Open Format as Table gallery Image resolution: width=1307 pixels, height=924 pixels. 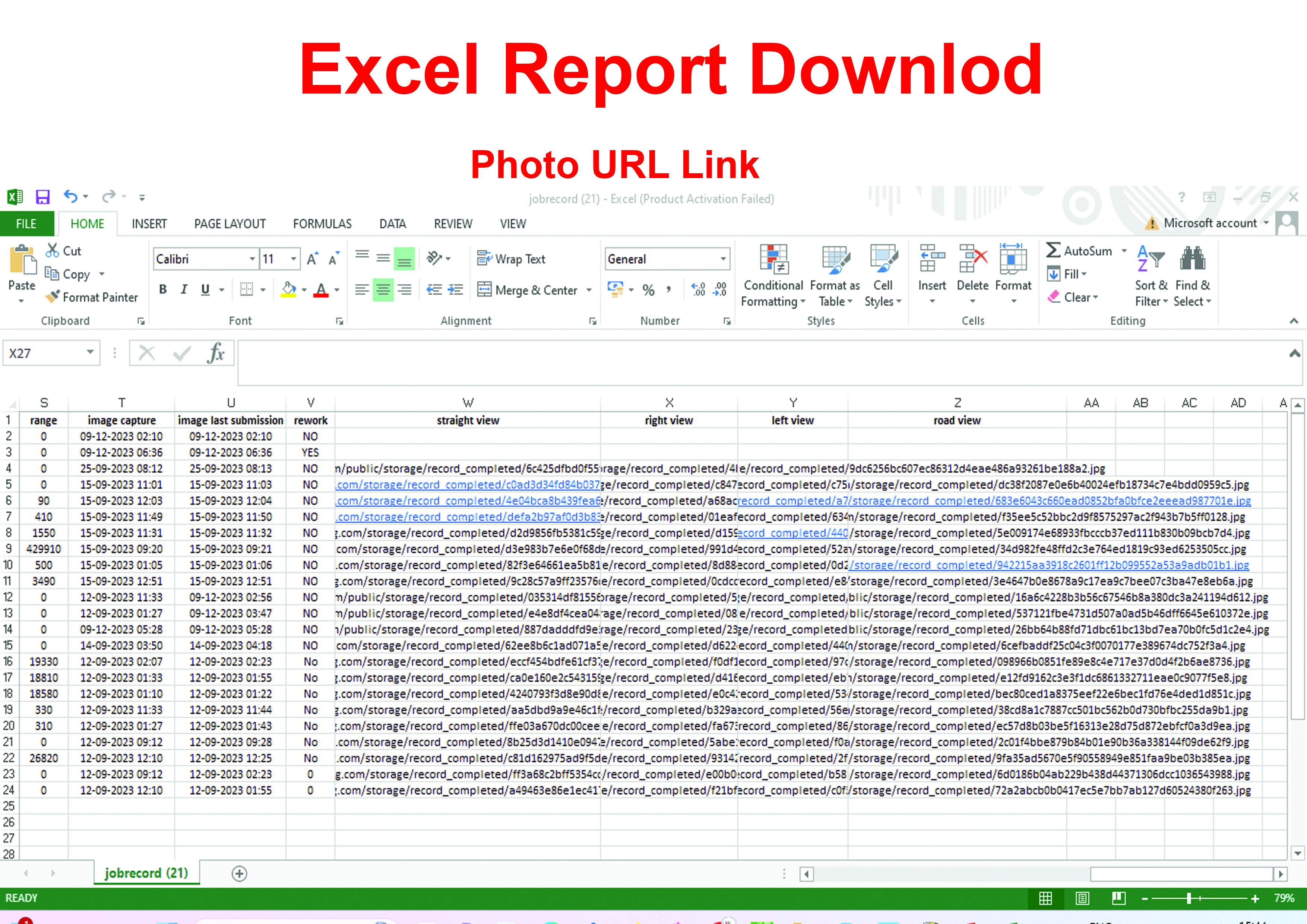(835, 276)
